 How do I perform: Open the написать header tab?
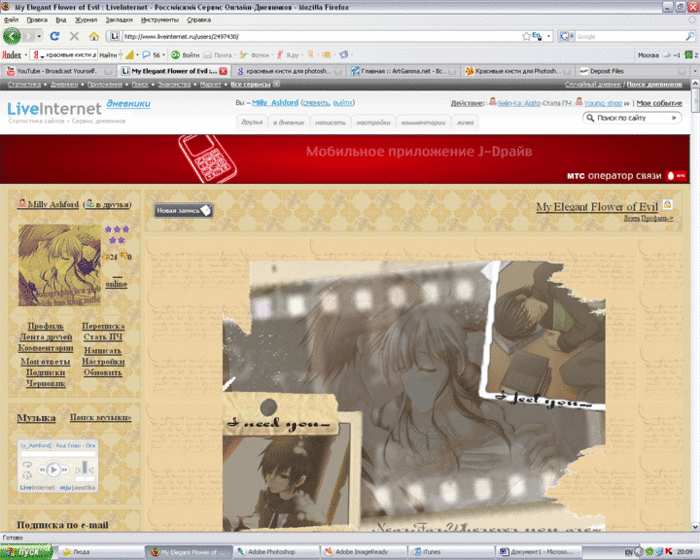click(330, 122)
